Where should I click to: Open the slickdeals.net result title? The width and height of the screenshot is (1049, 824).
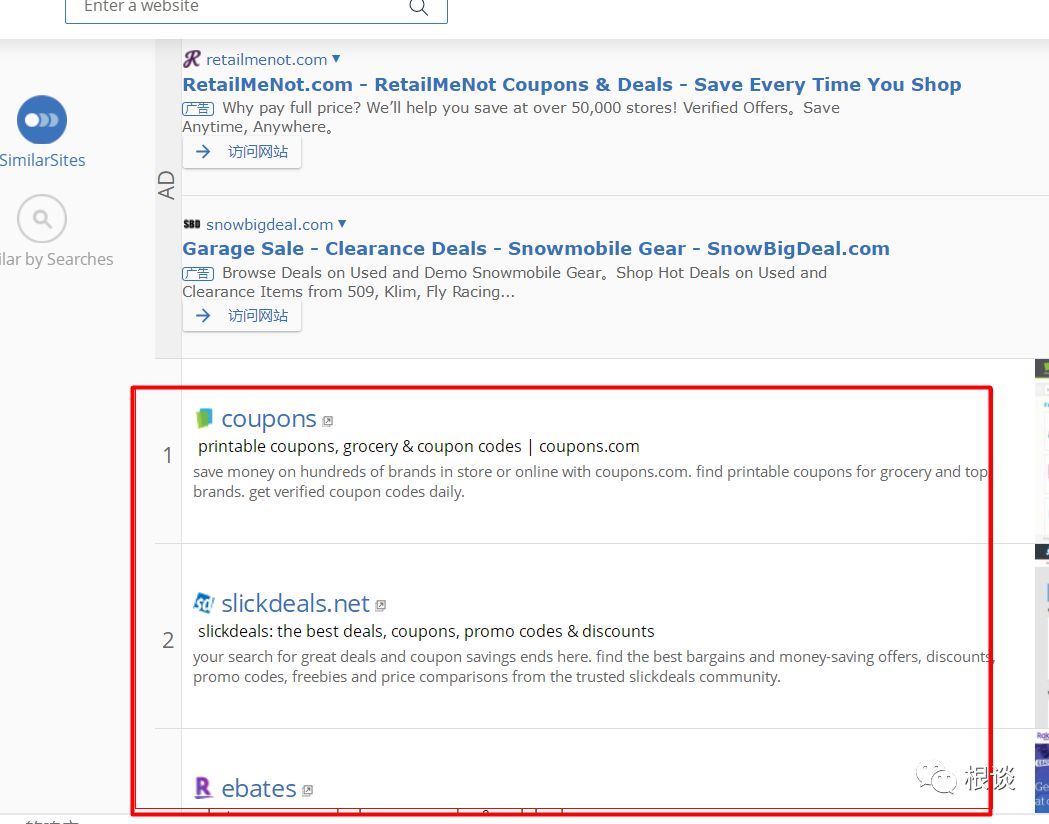point(295,604)
